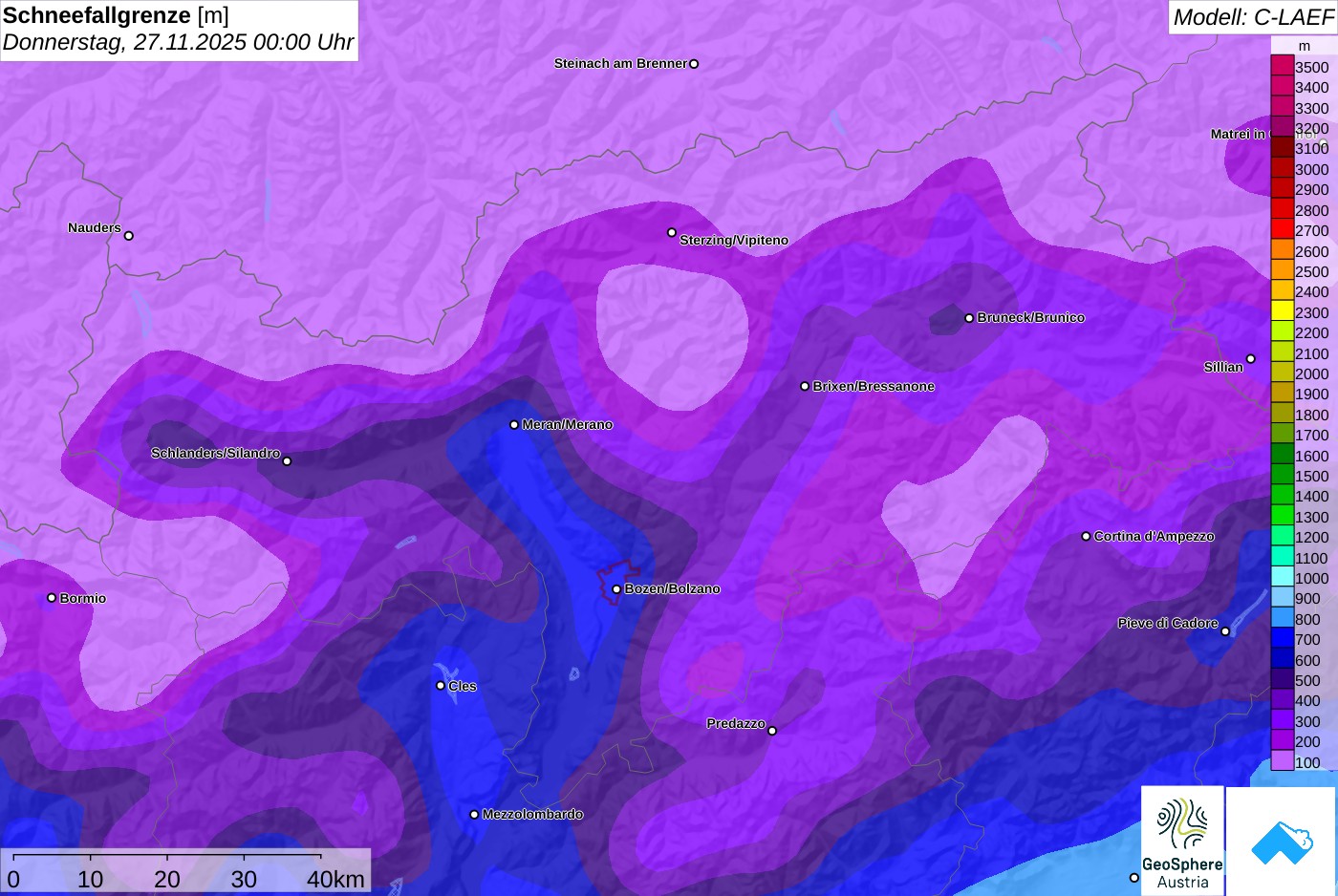Click the 500 m dark indigo legend swatch
The width and height of the screenshot is (1338, 896).
(1283, 679)
